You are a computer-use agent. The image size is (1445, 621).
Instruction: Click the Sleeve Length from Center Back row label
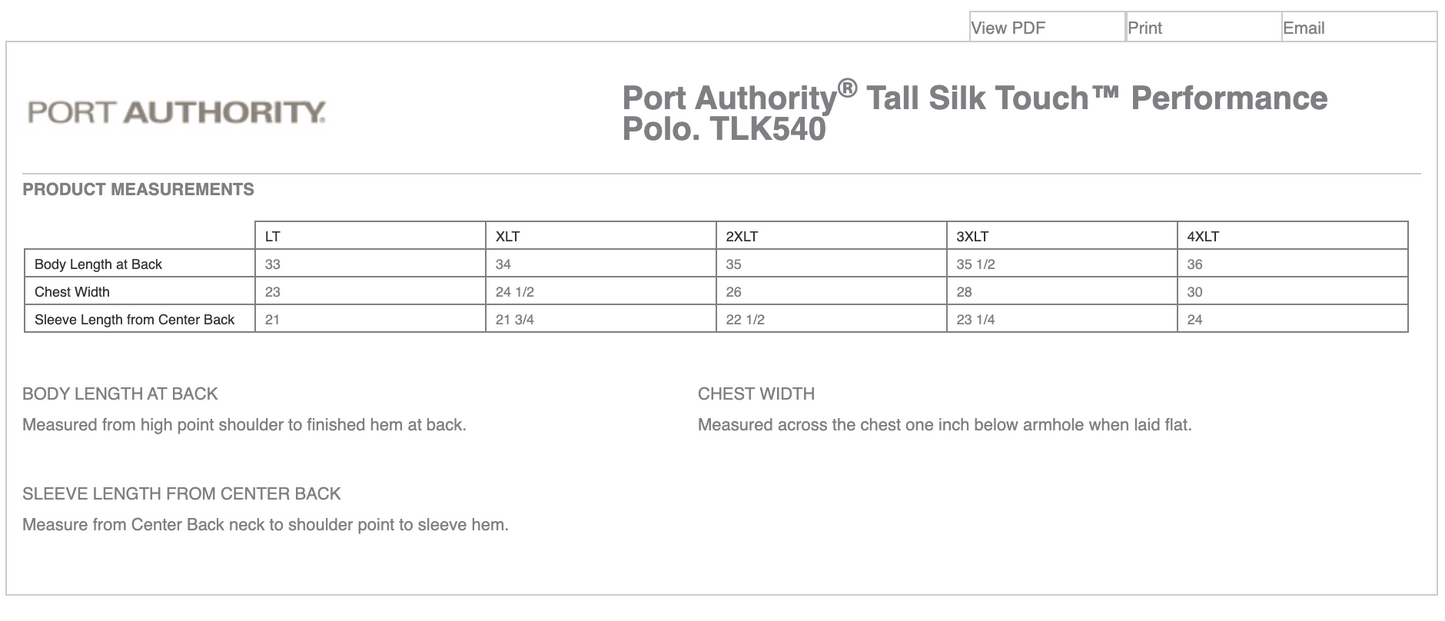[x=134, y=319]
